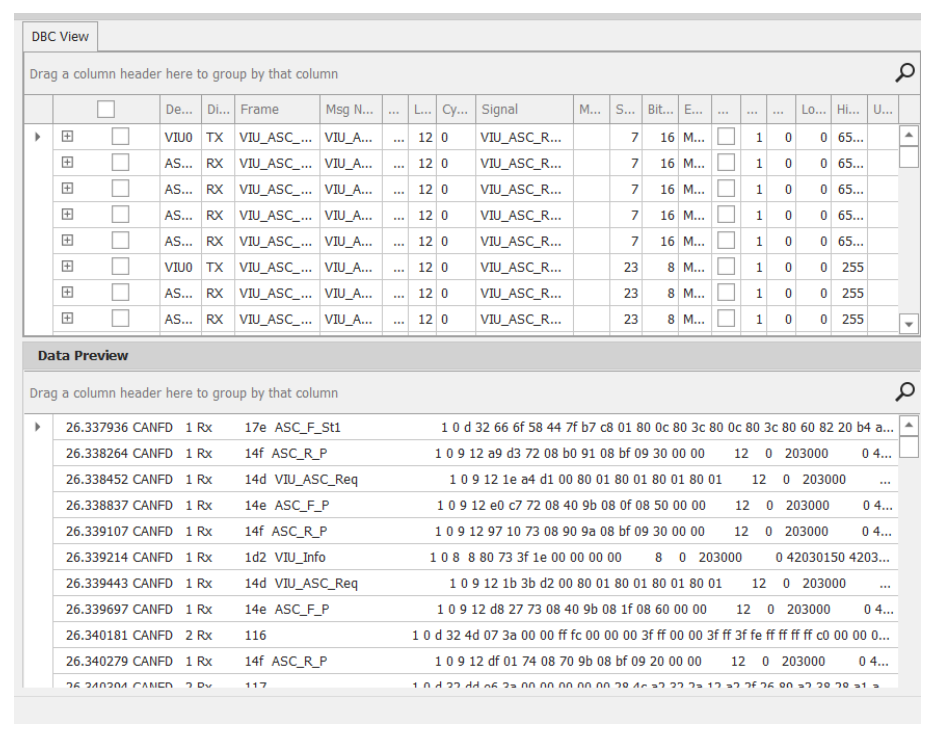Toggle the flag checkbox after M... in first VIU0 row
Image resolution: width=930 pixels, height=736 pixels.
click(726, 137)
